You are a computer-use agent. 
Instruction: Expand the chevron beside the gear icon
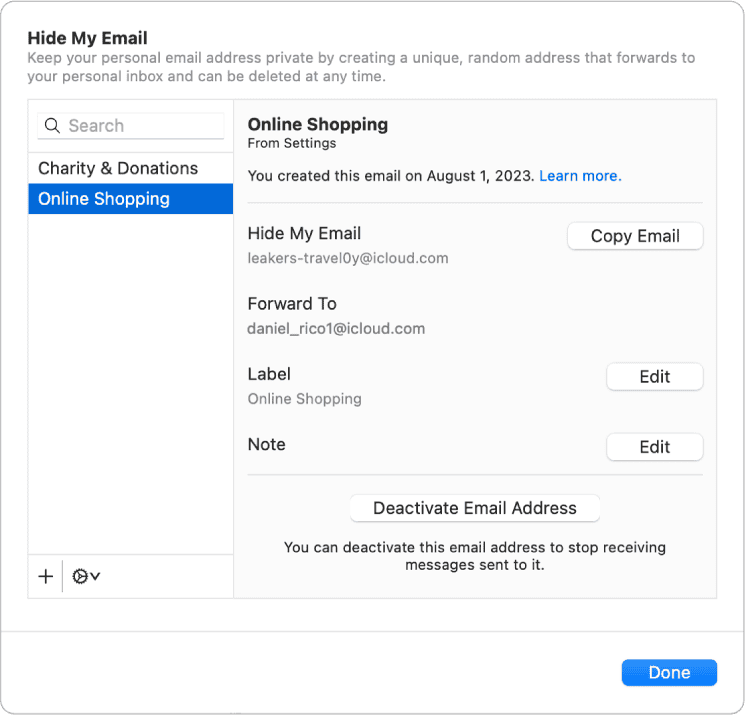click(x=95, y=577)
